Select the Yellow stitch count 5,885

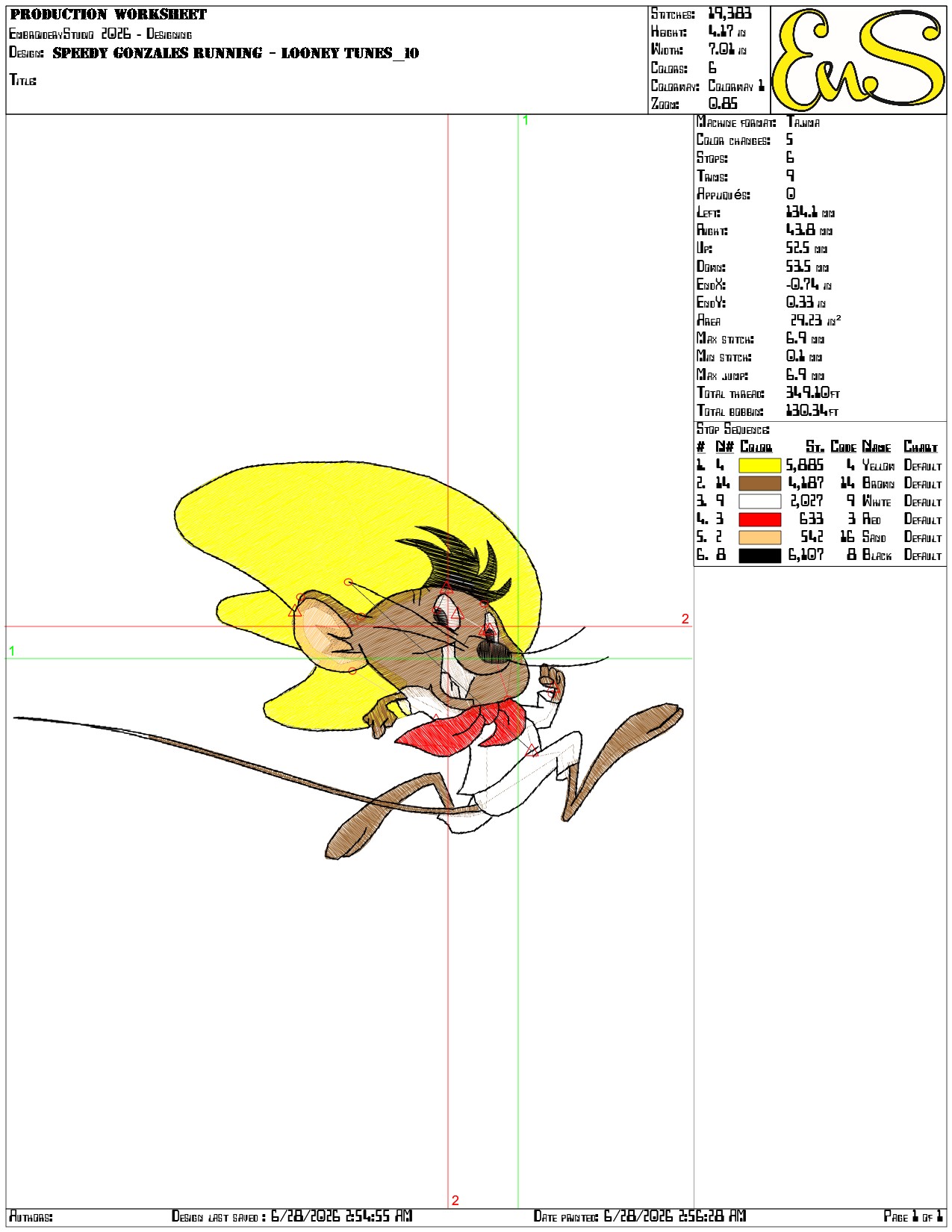[x=805, y=465]
